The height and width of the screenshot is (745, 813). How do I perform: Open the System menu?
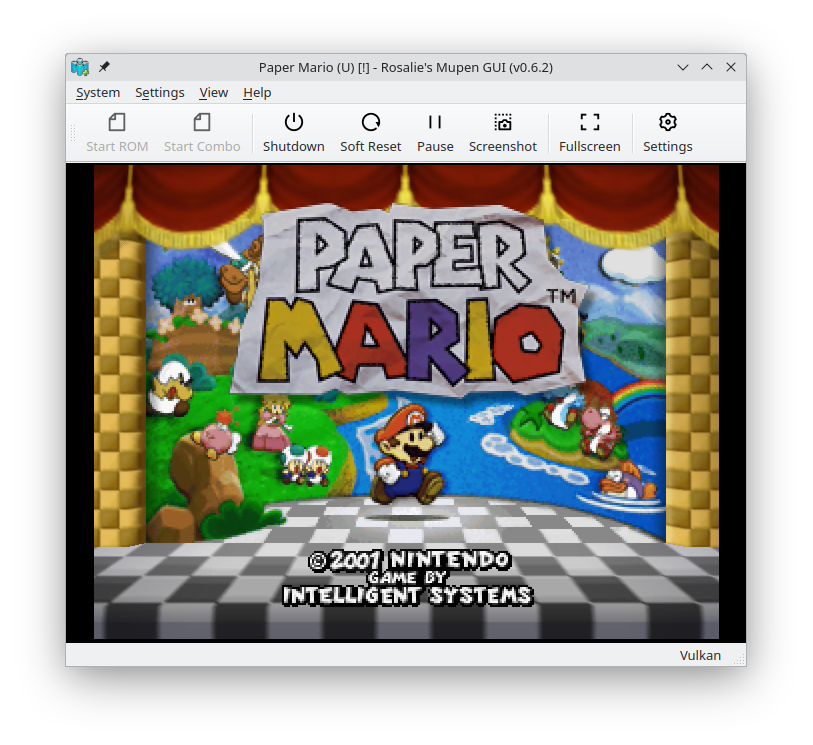point(98,93)
